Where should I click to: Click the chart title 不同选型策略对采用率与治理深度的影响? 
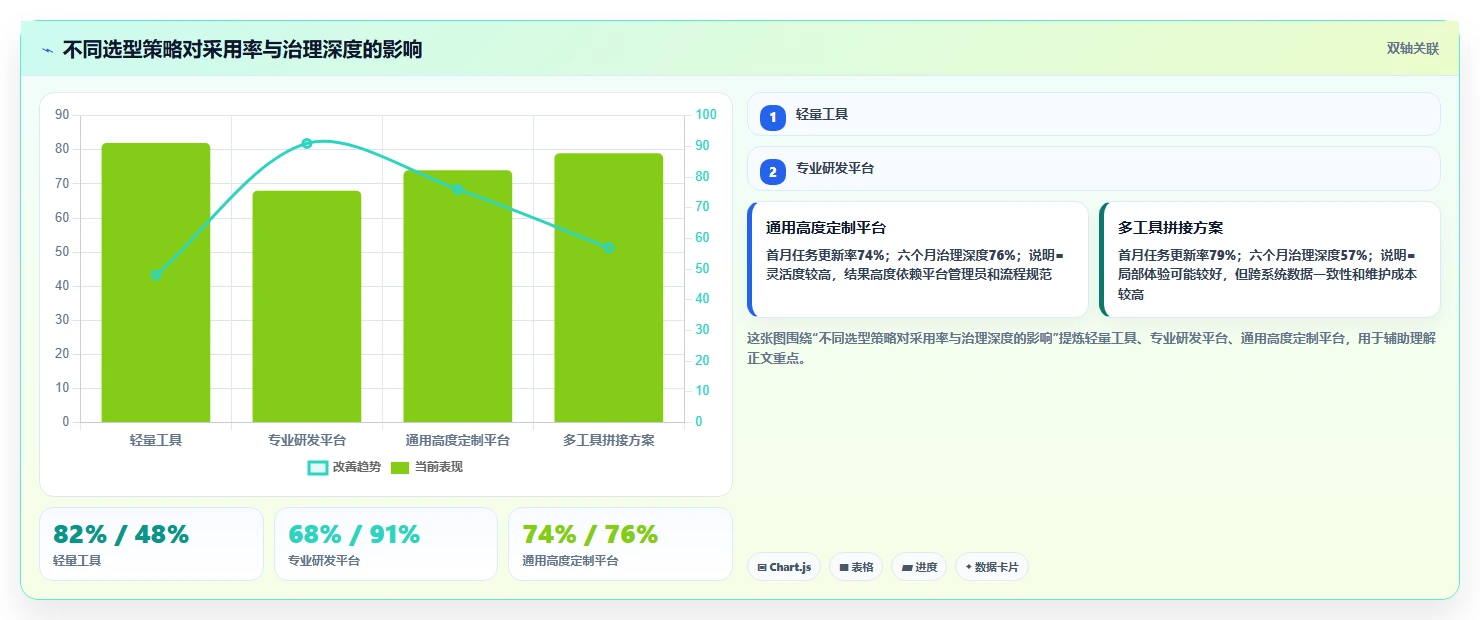[x=242, y=49]
